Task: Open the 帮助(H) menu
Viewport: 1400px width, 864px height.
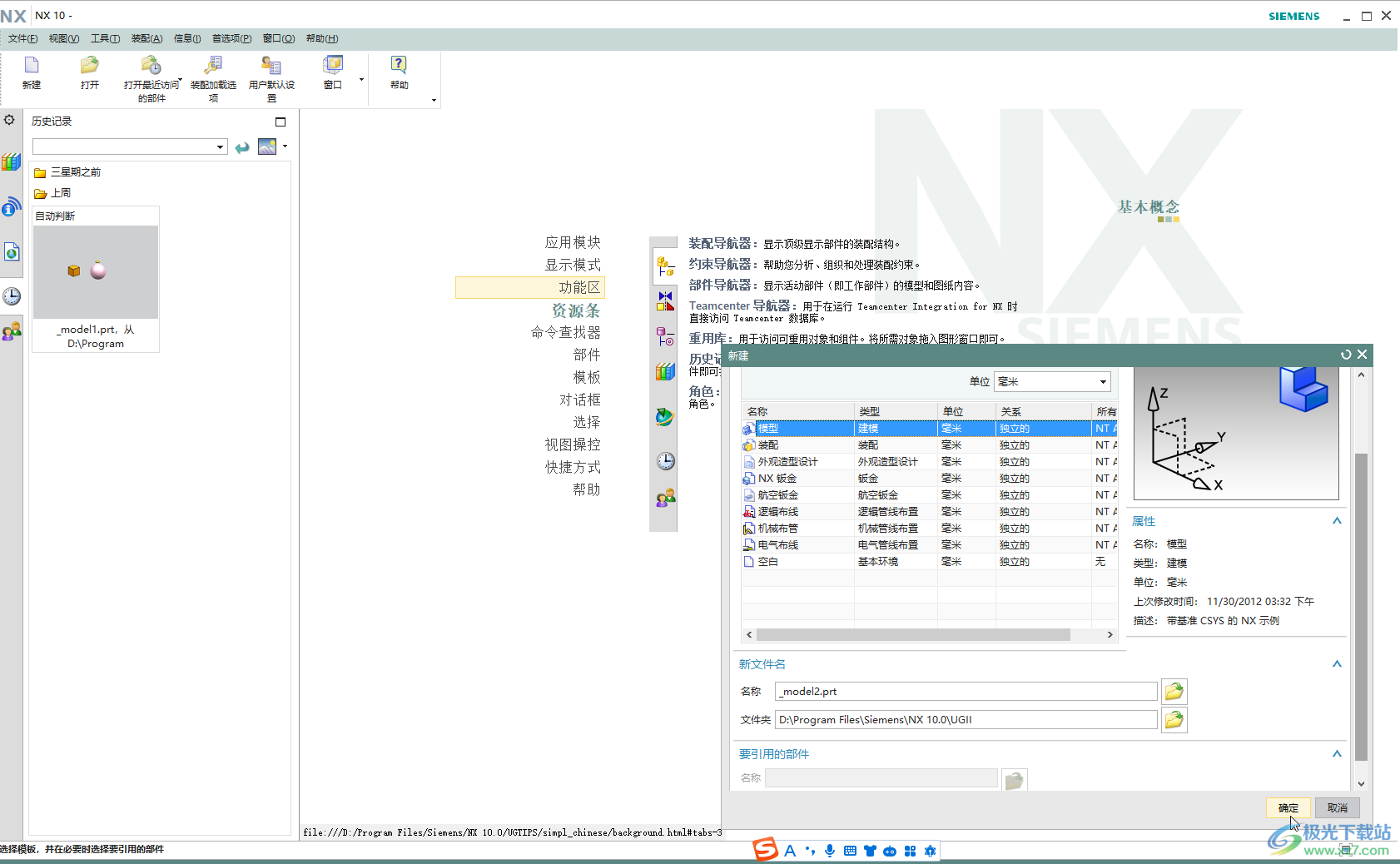Action: [322, 38]
